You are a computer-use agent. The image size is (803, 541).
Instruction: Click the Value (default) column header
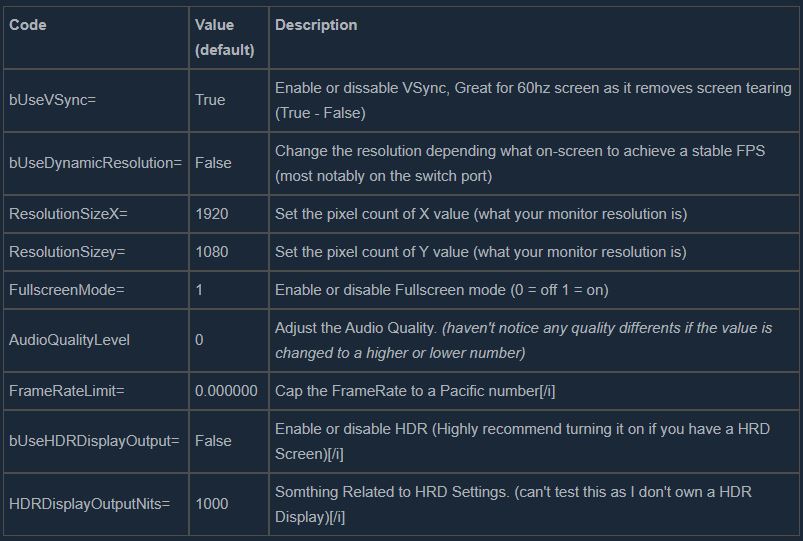tap(224, 37)
